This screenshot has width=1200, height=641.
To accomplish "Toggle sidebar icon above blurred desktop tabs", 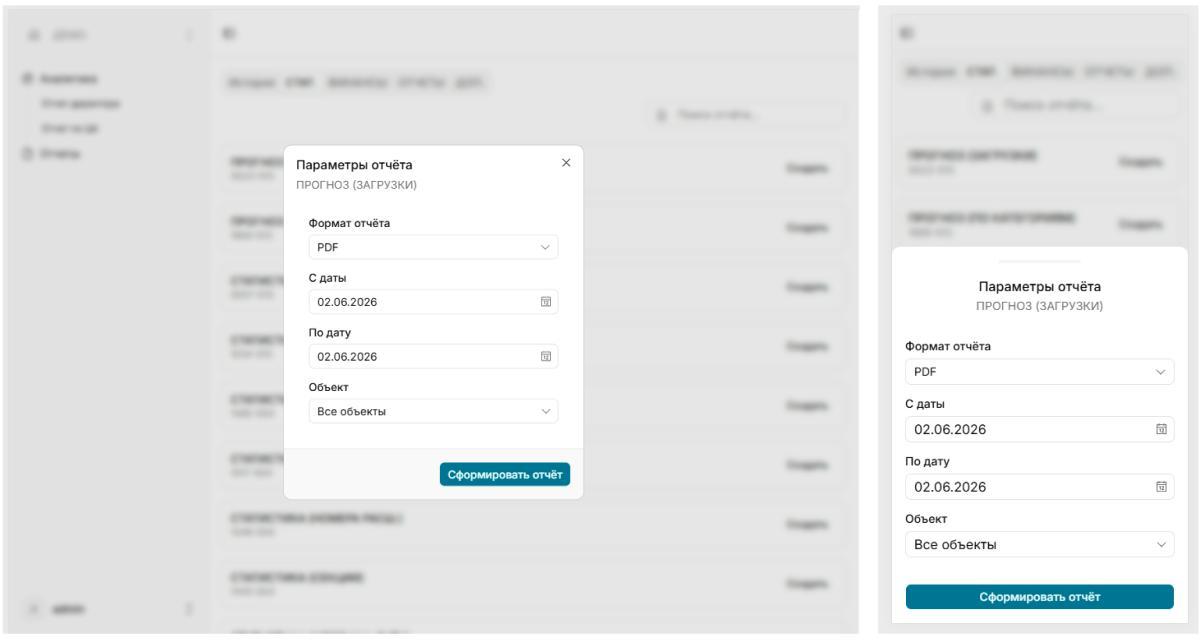I will click(228, 35).
